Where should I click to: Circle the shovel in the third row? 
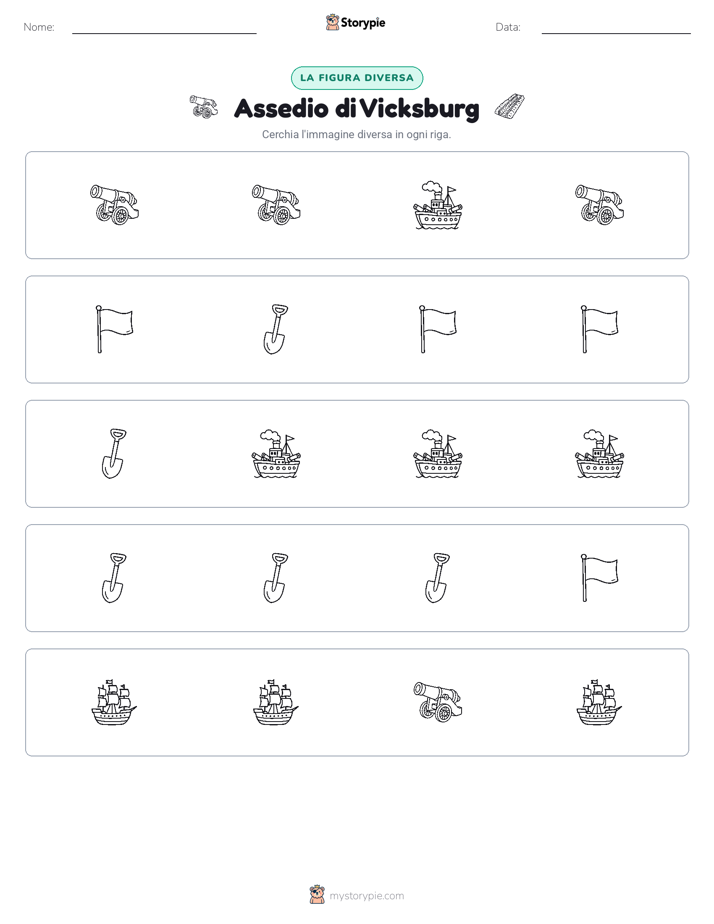pyautogui.click(x=114, y=454)
